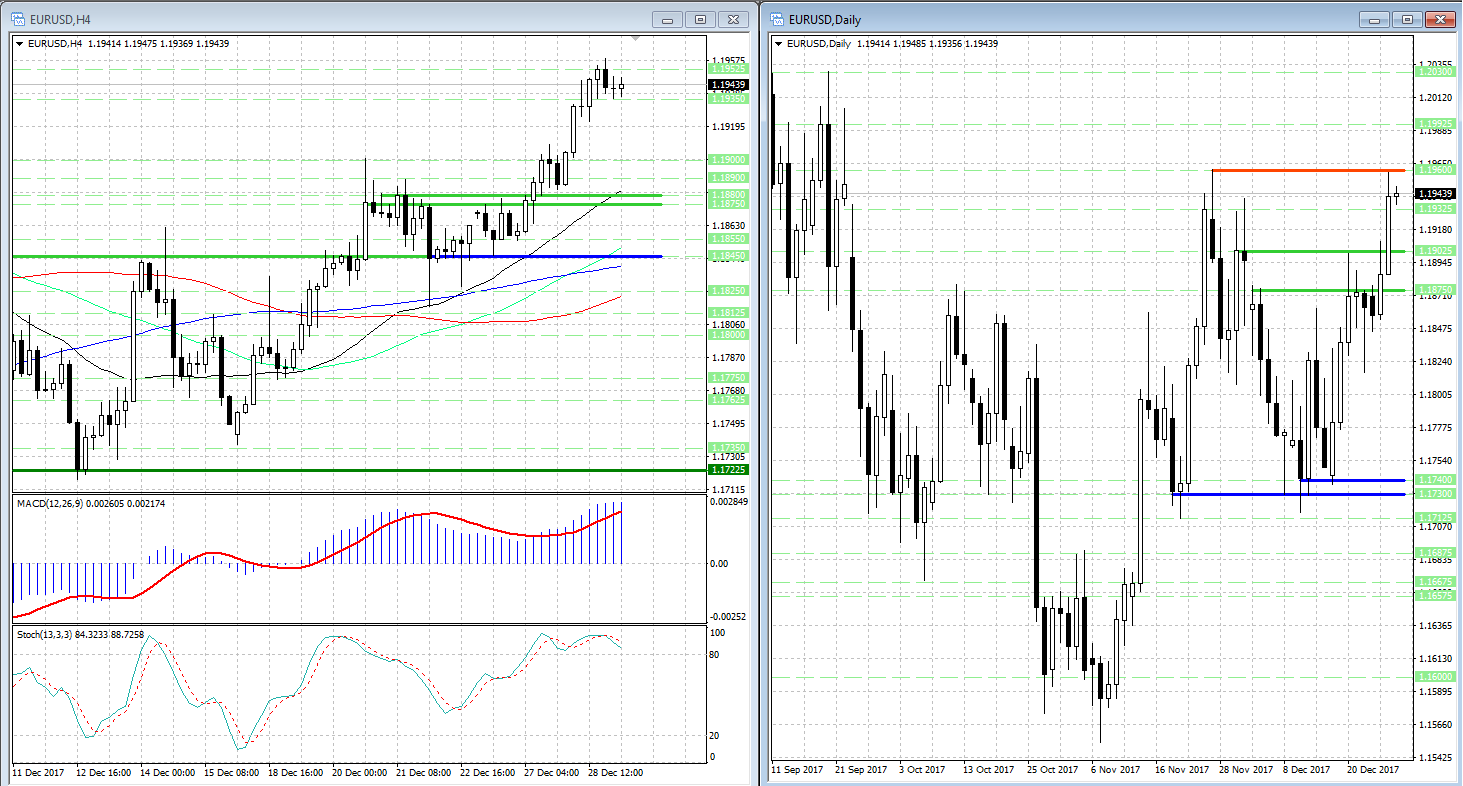This screenshot has width=1463, height=786.
Task: Close the EURUSD,Daily chart window
Action: coord(1441,20)
